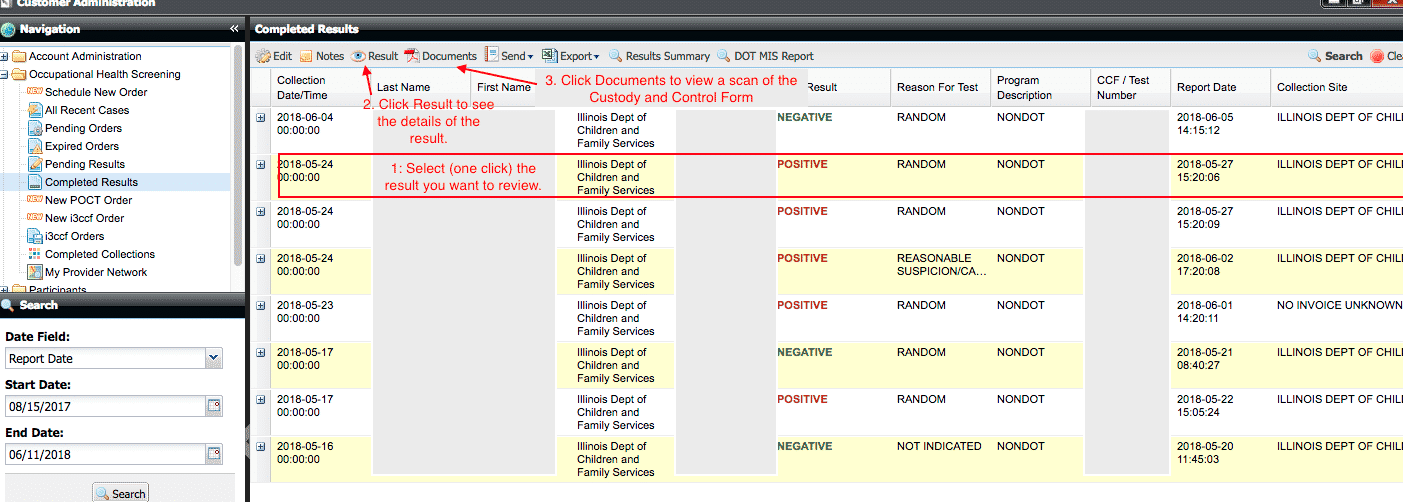Click the Result eye icon
The height and width of the screenshot is (502, 1403).
358,56
